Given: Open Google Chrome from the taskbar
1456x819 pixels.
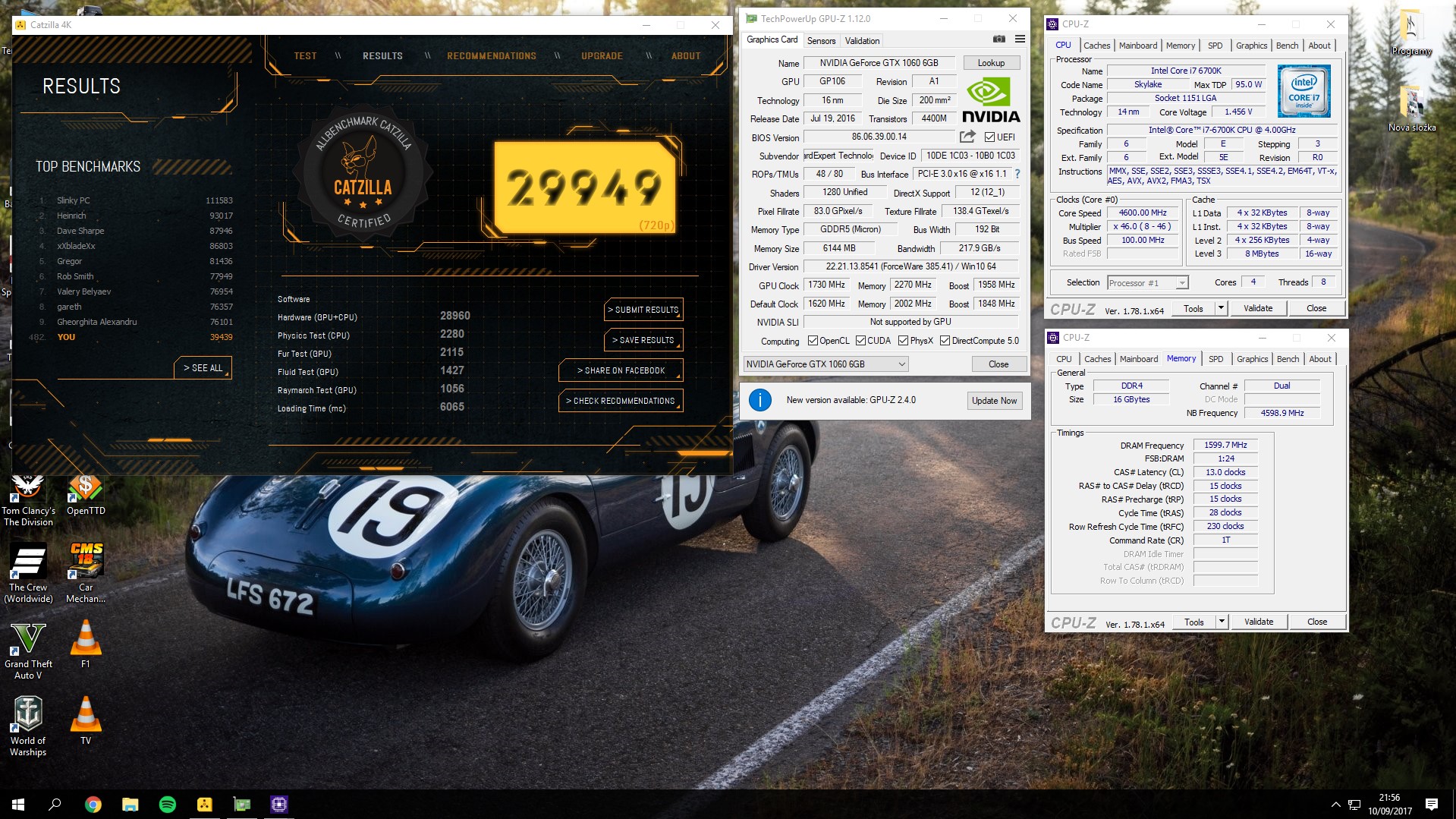Looking at the screenshot, I should pyautogui.click(x=93, y=805).
